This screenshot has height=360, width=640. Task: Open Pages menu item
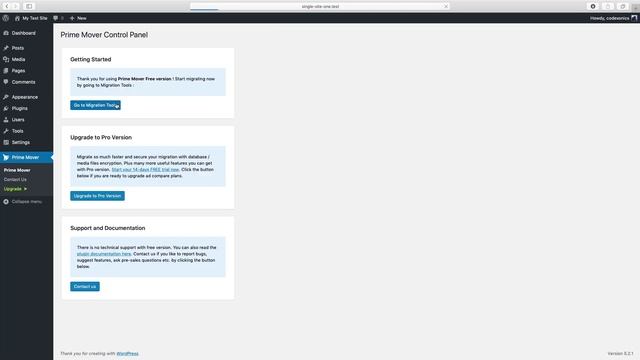18,71
